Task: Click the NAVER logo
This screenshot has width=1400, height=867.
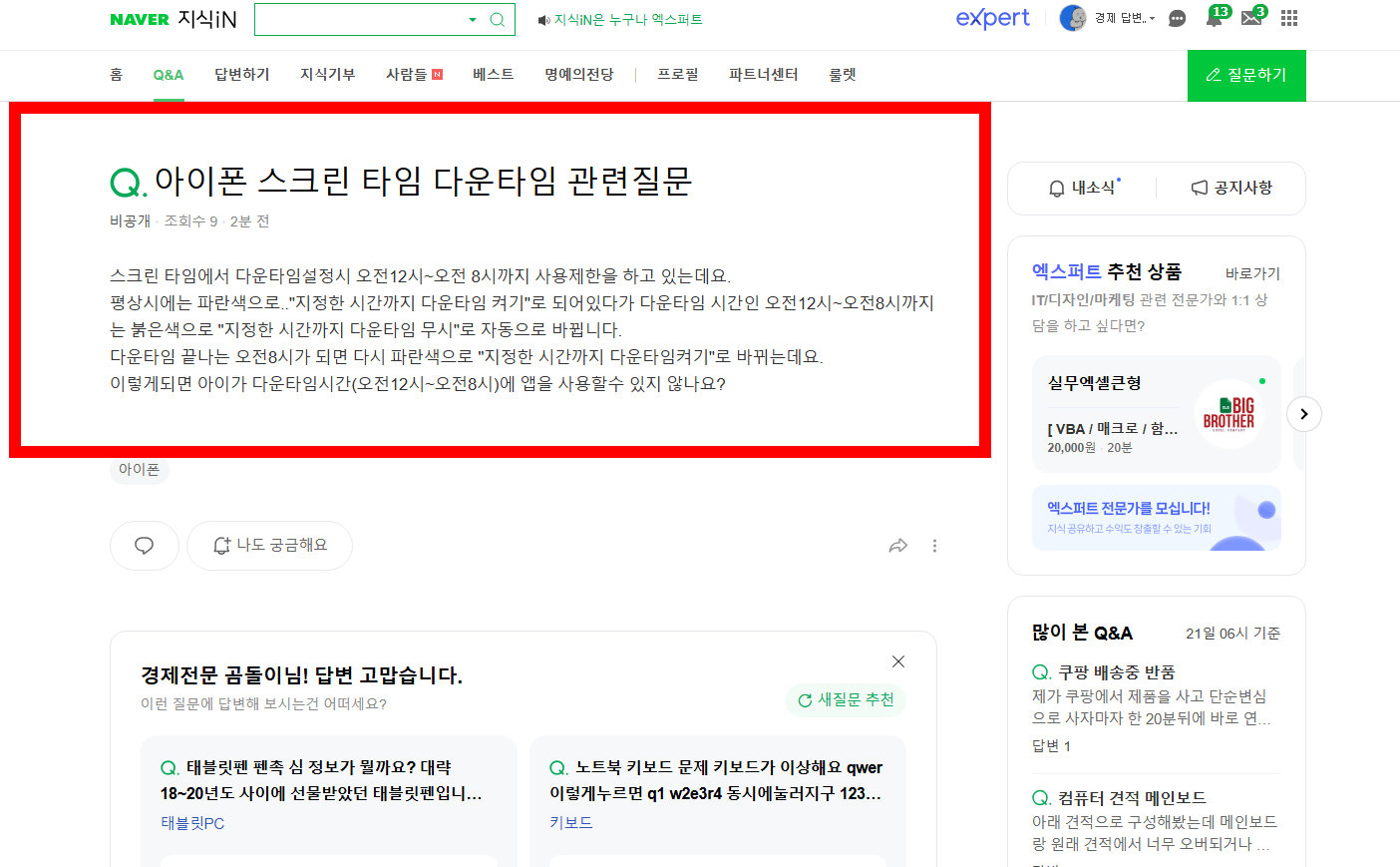Action: pyautogui.click(x=140, y=19)
